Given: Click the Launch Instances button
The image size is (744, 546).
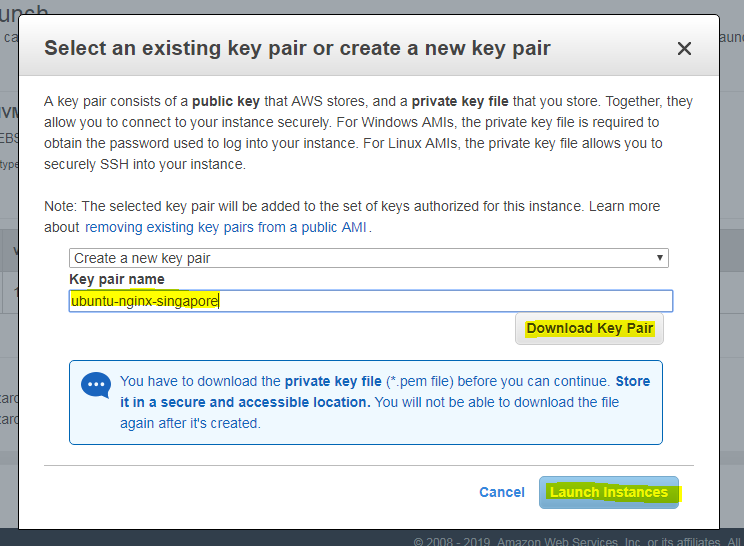Looking at the screenshot, I should click(x=609, y=492).
